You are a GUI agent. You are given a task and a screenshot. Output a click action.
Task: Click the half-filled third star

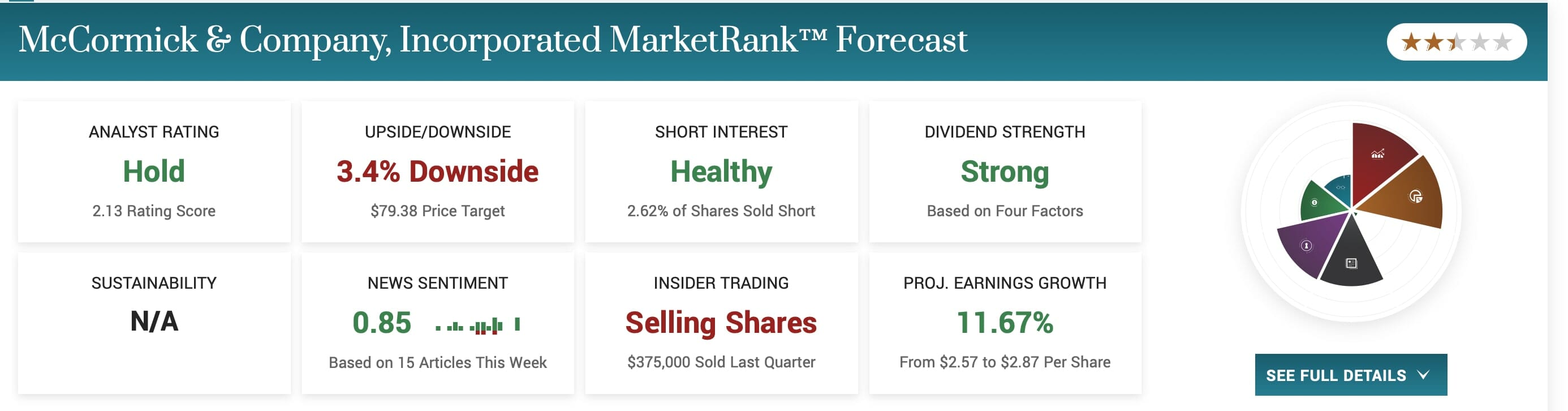(x=1457, y=42)
